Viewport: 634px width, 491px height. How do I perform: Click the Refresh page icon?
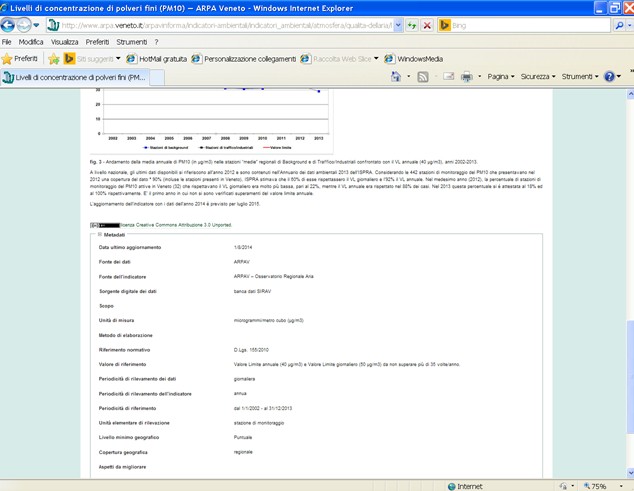tap(411, 25)
